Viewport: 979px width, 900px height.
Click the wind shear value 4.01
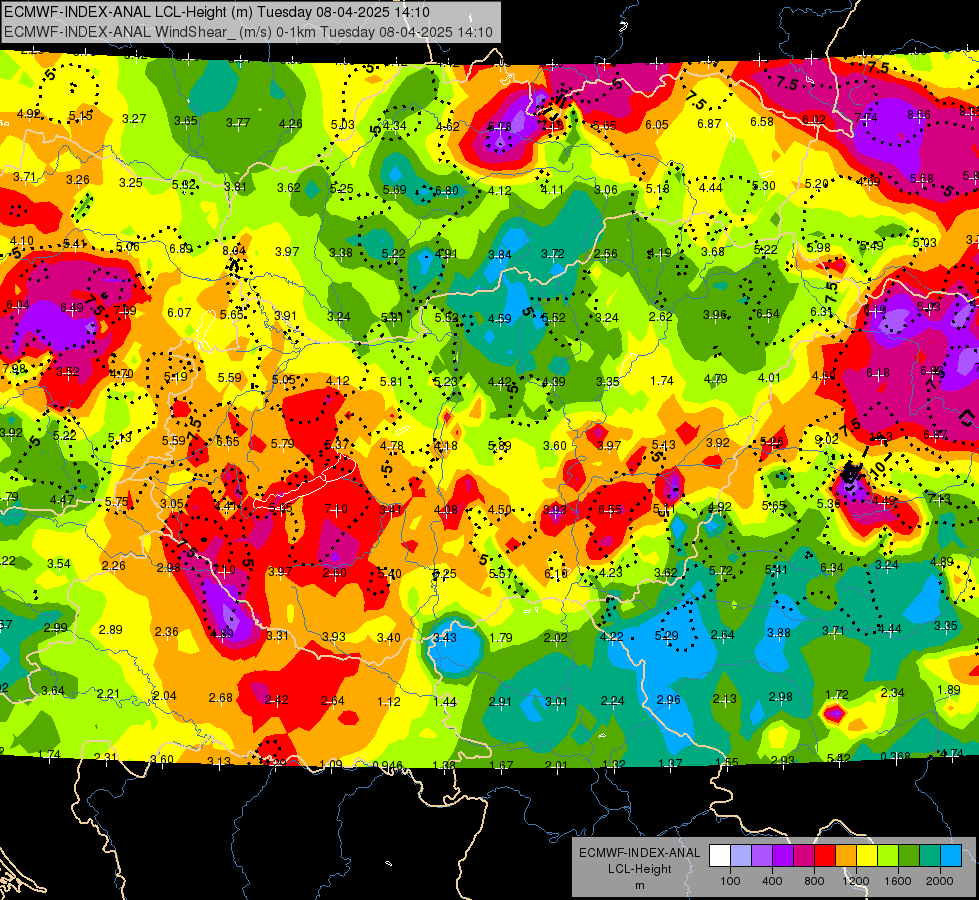tap(769, 377)
